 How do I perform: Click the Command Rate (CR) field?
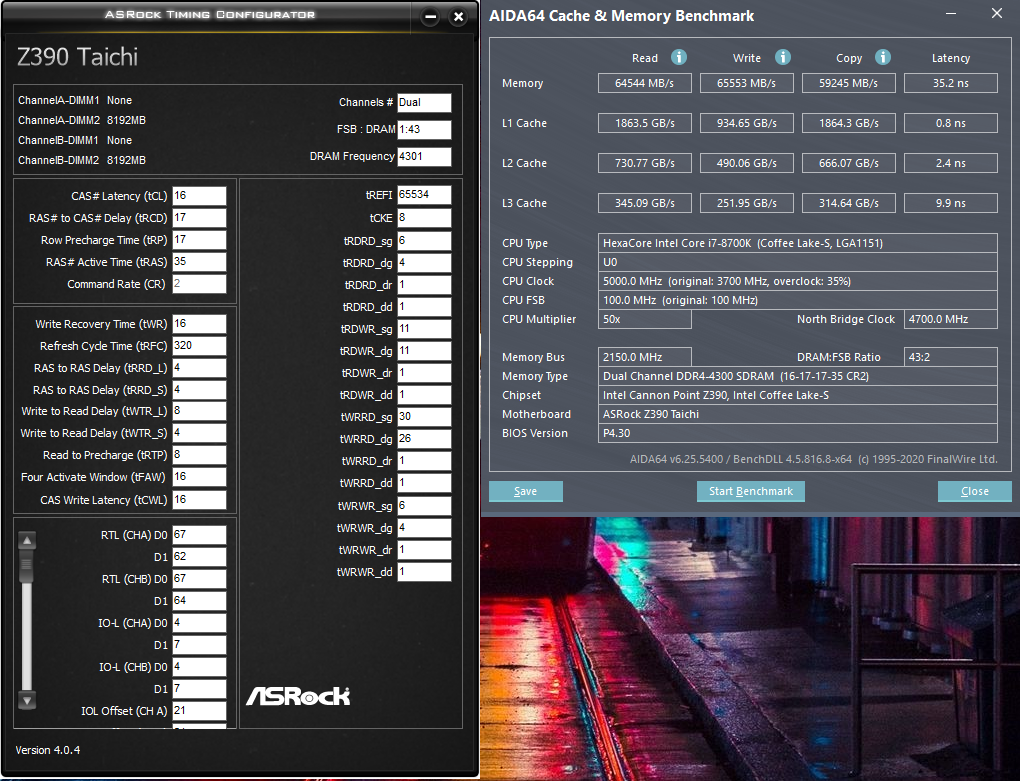199,284
